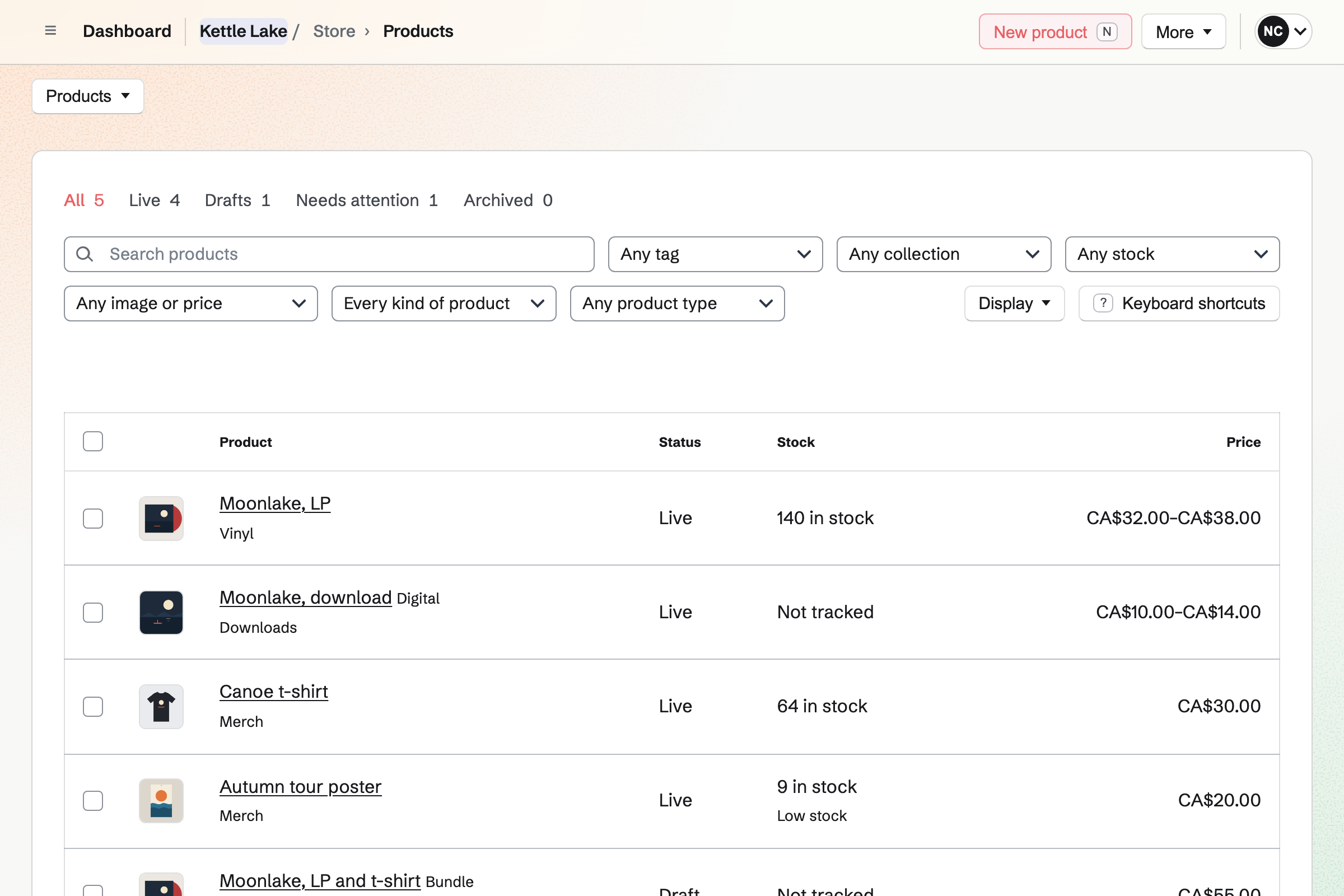Expand the Every kind of product dropdown
The image size is (1344, 896).
click(x=444, y=304)
